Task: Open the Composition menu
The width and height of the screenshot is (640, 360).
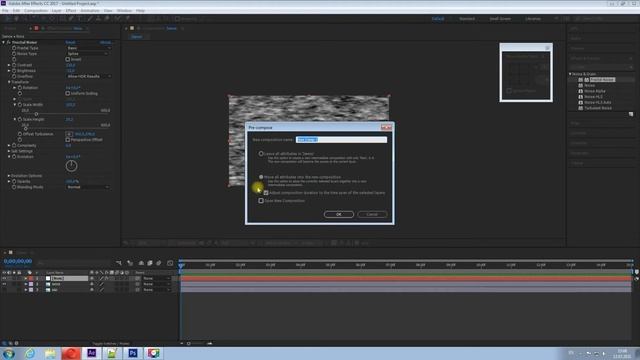Action: pyautogui.click(x=36, y=11)
